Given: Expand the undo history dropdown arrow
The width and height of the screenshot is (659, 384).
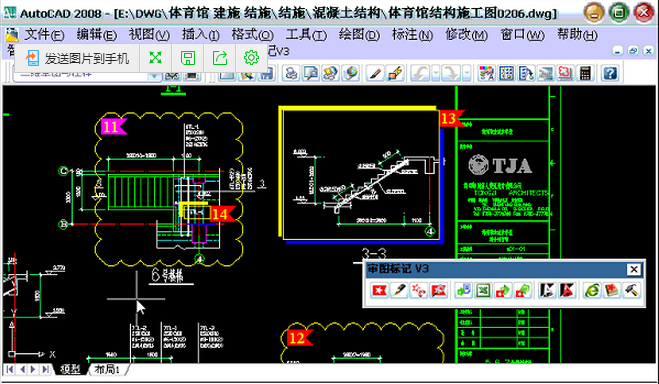Looking at the screenshot, I should pyautogui.click(x=436, y=74).
